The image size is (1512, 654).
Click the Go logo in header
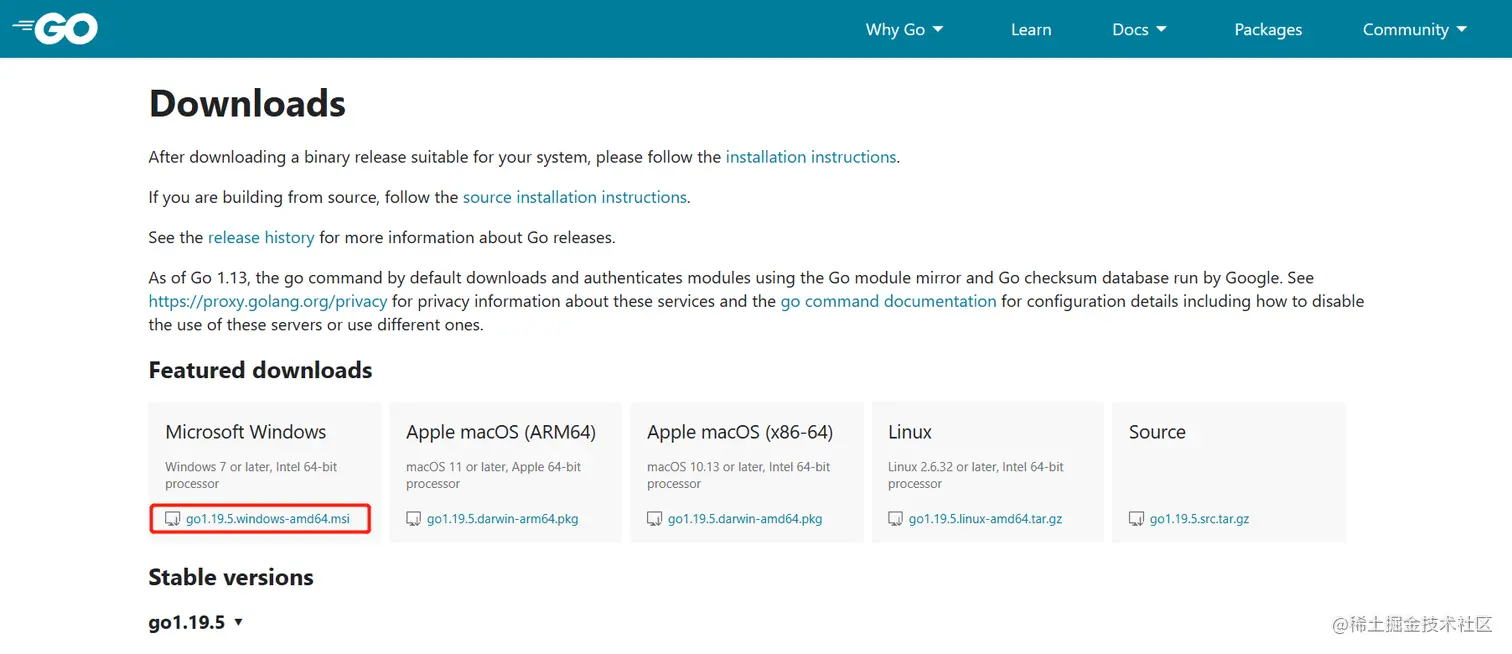(x=56, y=29)
